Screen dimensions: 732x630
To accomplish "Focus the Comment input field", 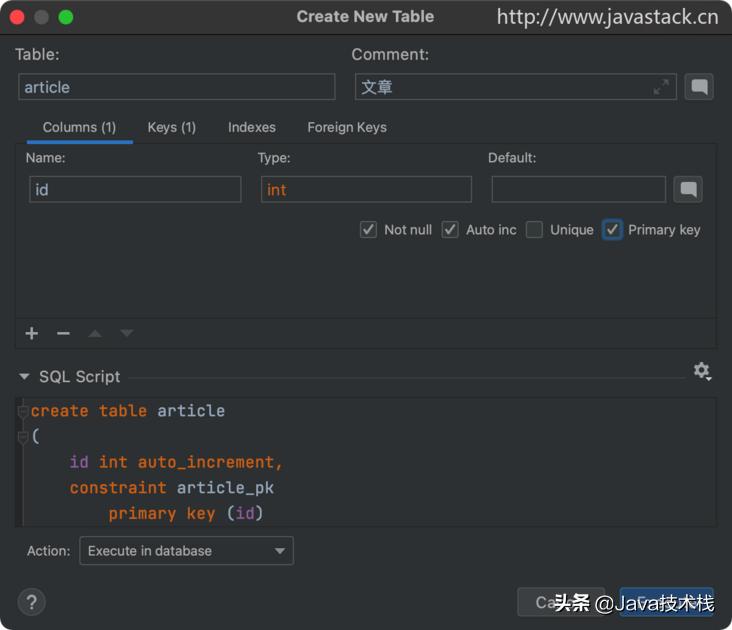I will coord(515,87).
